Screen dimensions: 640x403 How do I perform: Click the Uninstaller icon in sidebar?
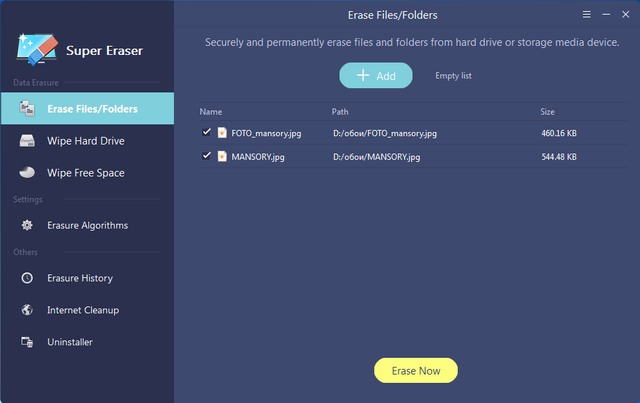28,342
